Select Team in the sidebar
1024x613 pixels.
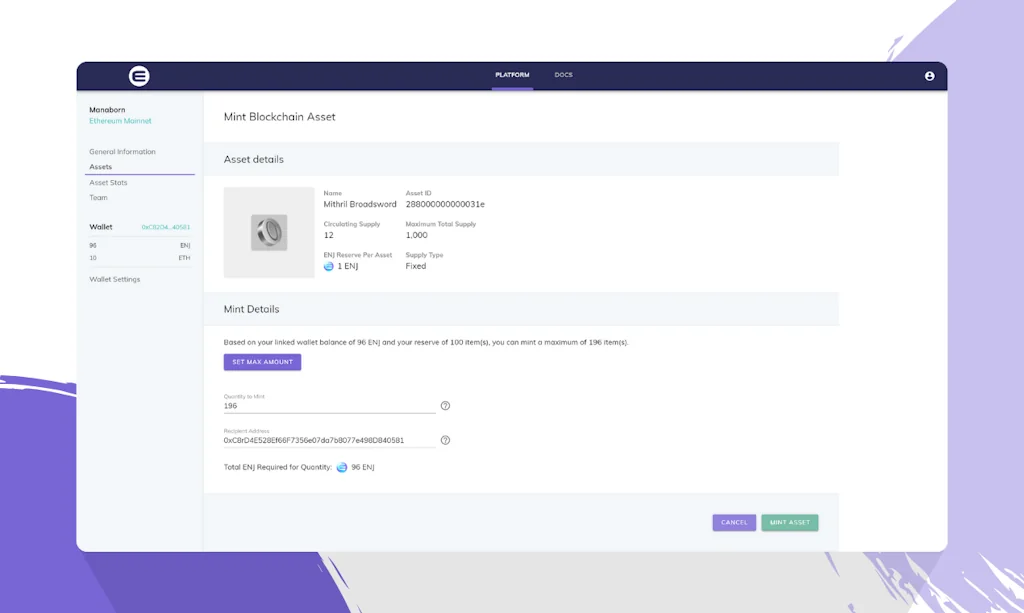97,197
